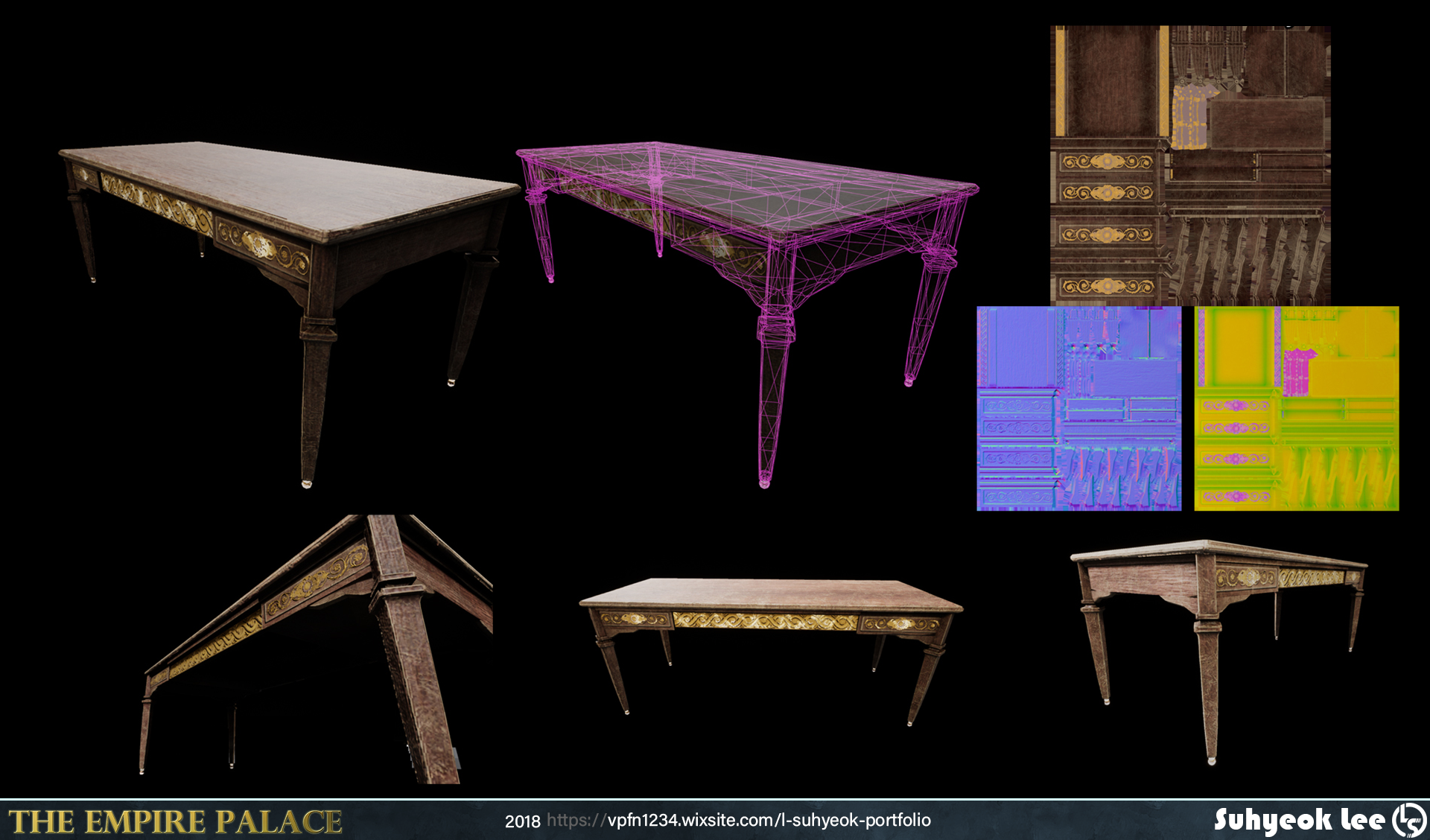Select the bottom-right corner-view table render
This screenshot has width=1430, height=840.
[x=1218, y=652]
